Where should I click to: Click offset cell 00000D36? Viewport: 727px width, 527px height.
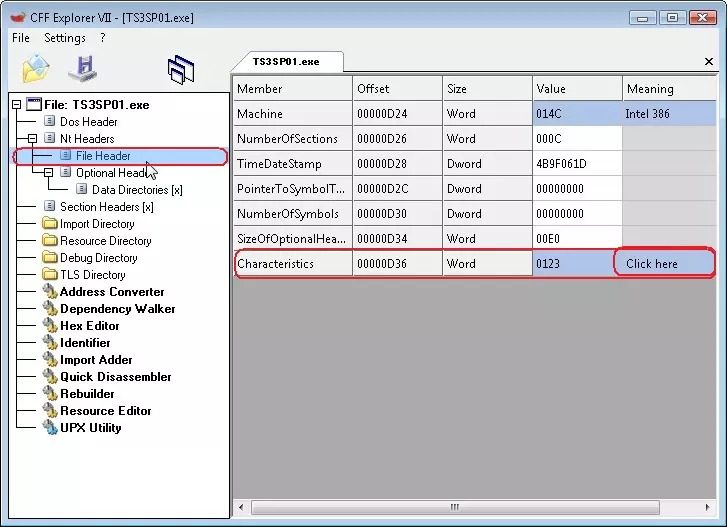397,264
